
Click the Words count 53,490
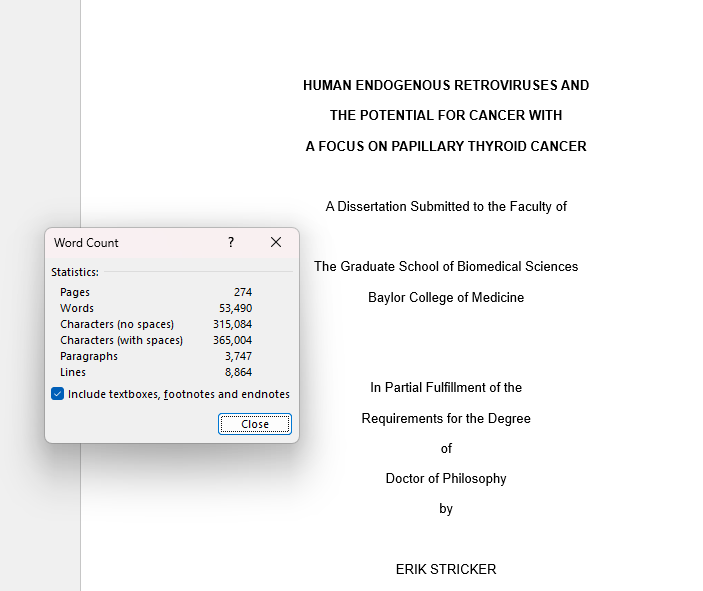pyautogui.click(x=235, y=309)
